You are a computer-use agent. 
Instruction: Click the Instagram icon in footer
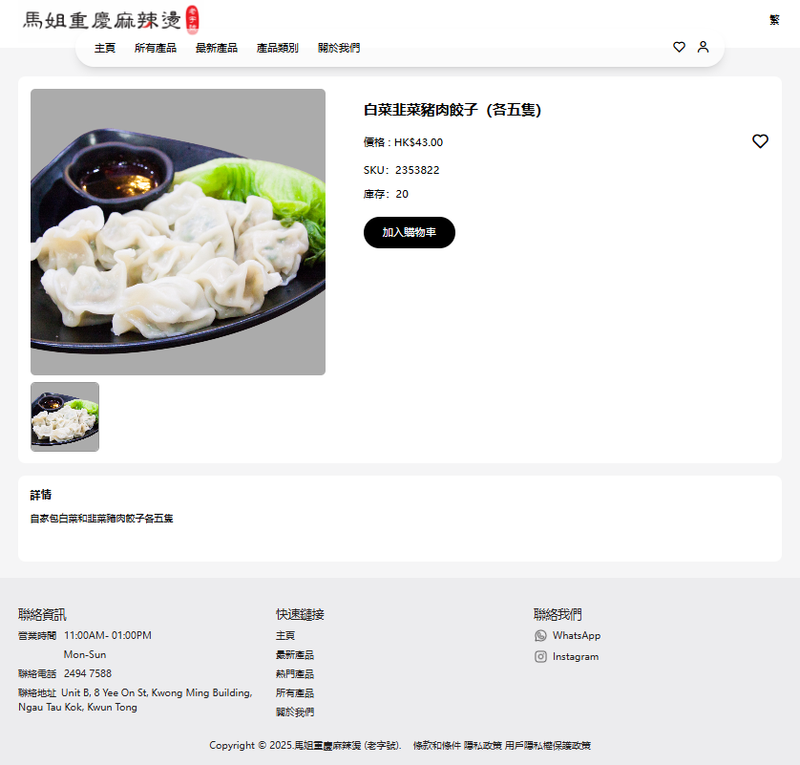tap(540, 656)
